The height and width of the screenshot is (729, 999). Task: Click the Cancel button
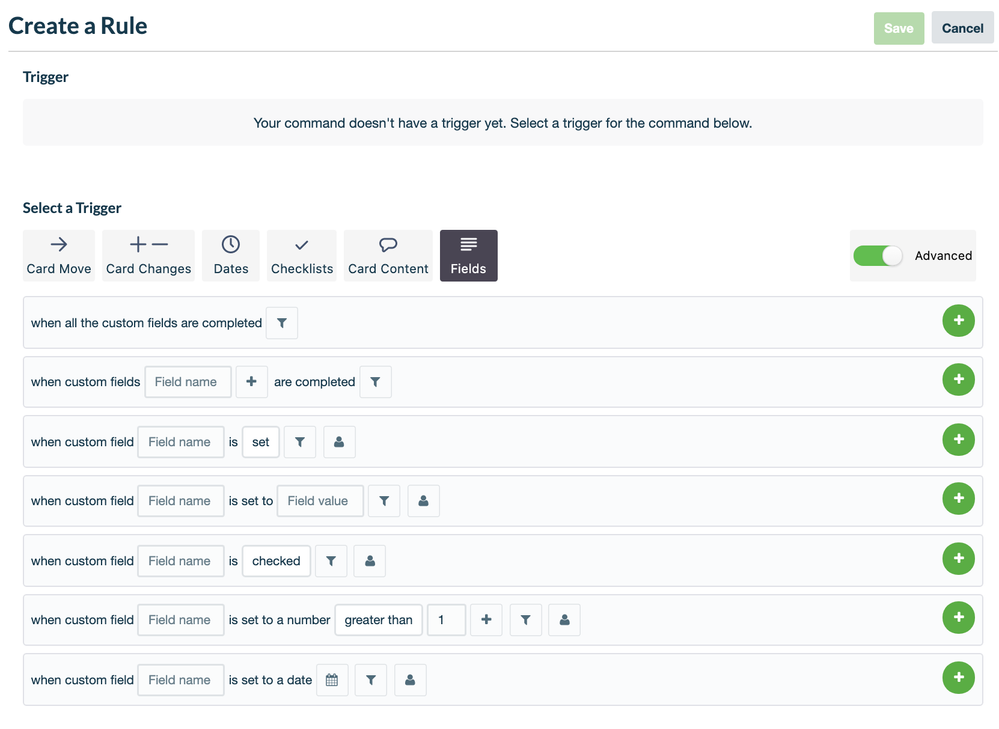[x=961, y=28]
